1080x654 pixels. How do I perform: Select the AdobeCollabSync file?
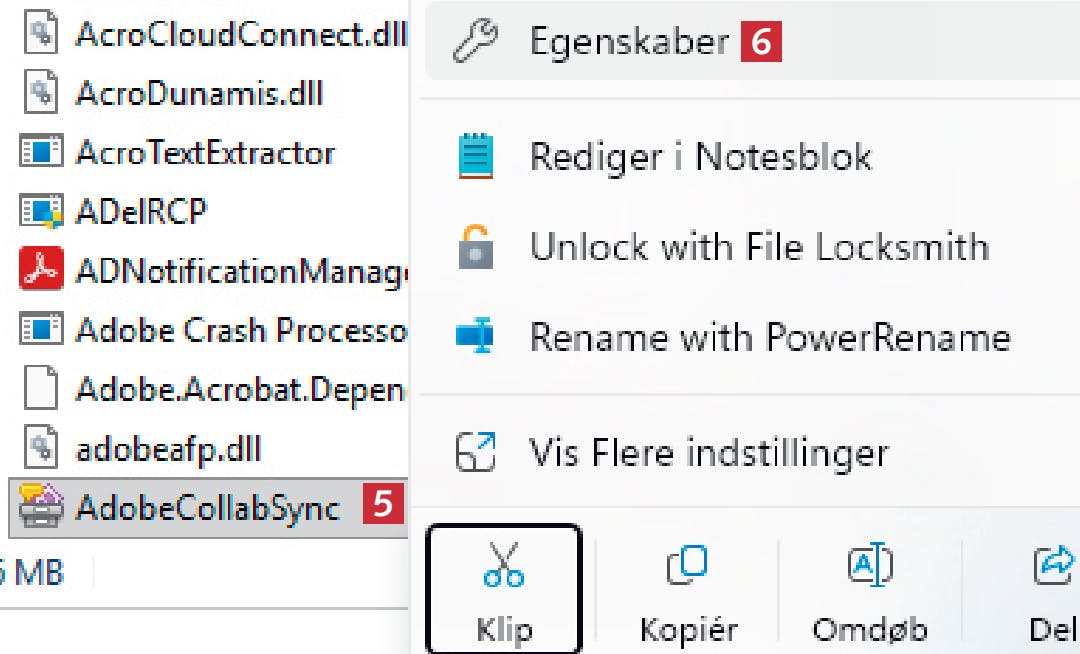click(207, 508)
